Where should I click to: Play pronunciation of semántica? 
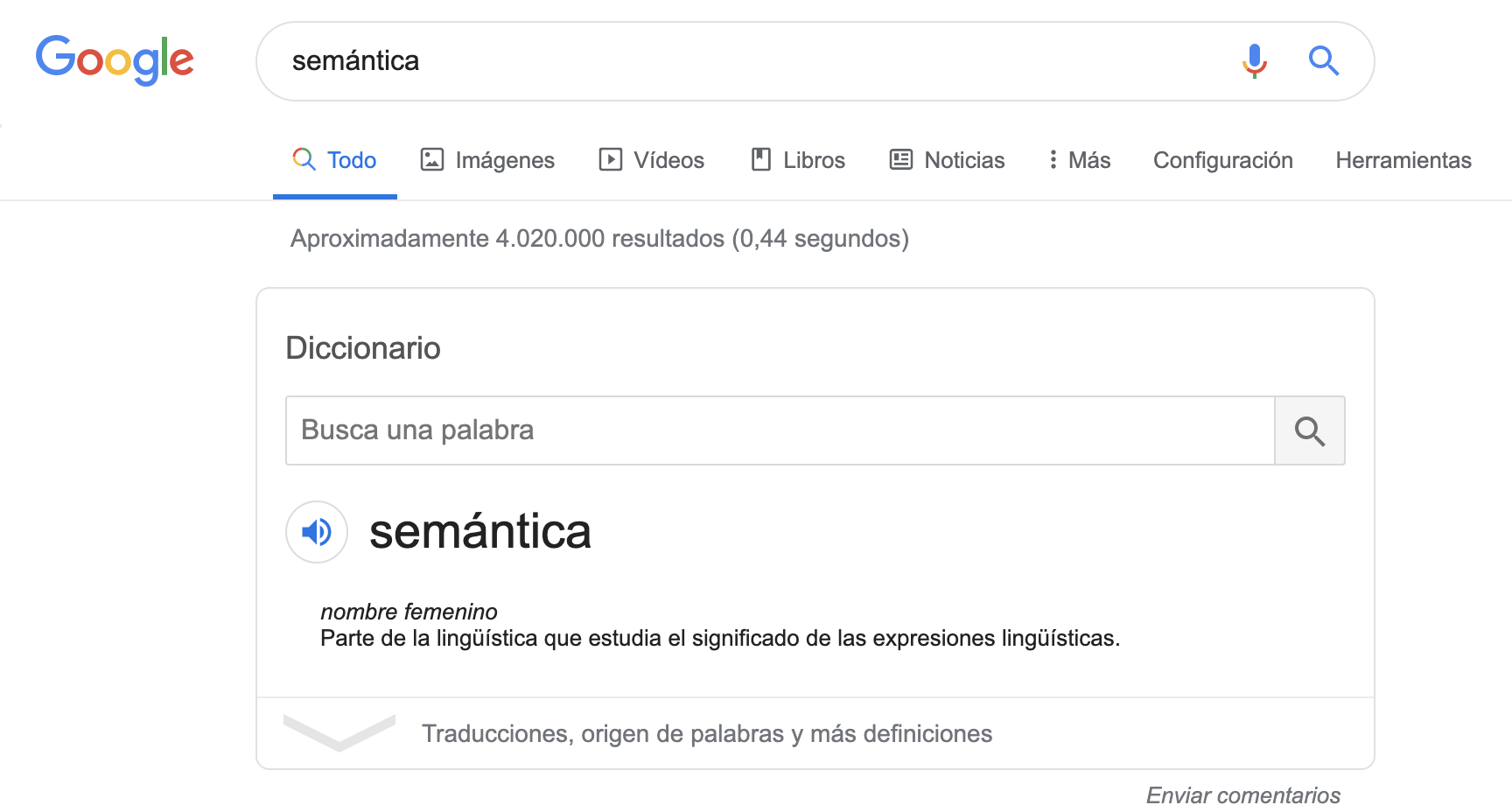(317, 531)
